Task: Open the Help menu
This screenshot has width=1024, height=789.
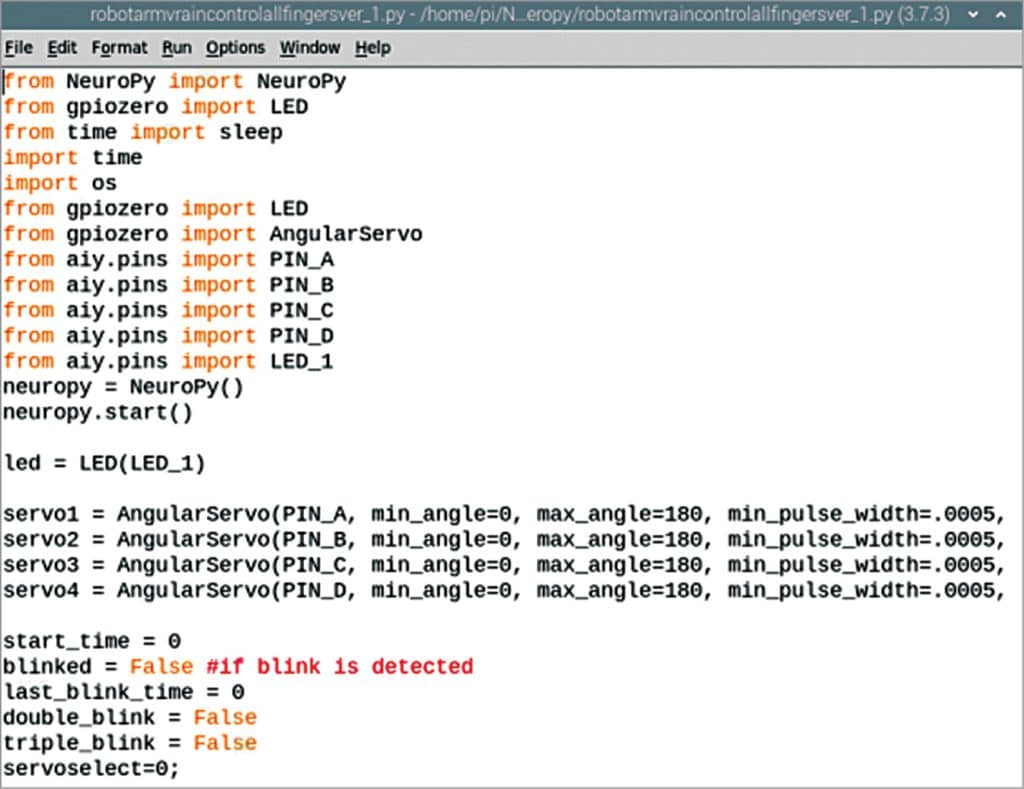Action: (x=373, y=48)
